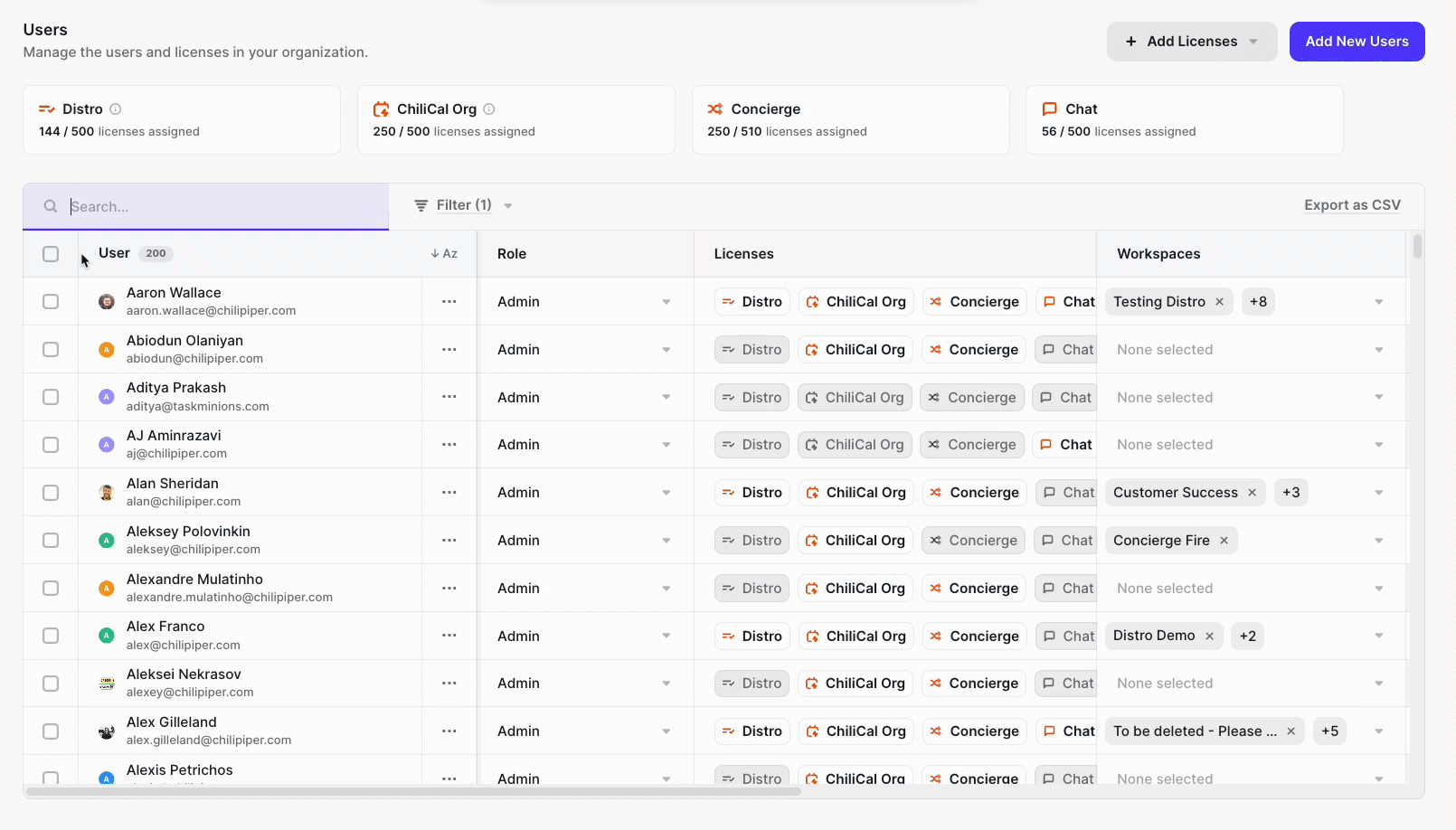
Task: Select the checkbox for Aditya Prakash
Action: tap(51, 397)
